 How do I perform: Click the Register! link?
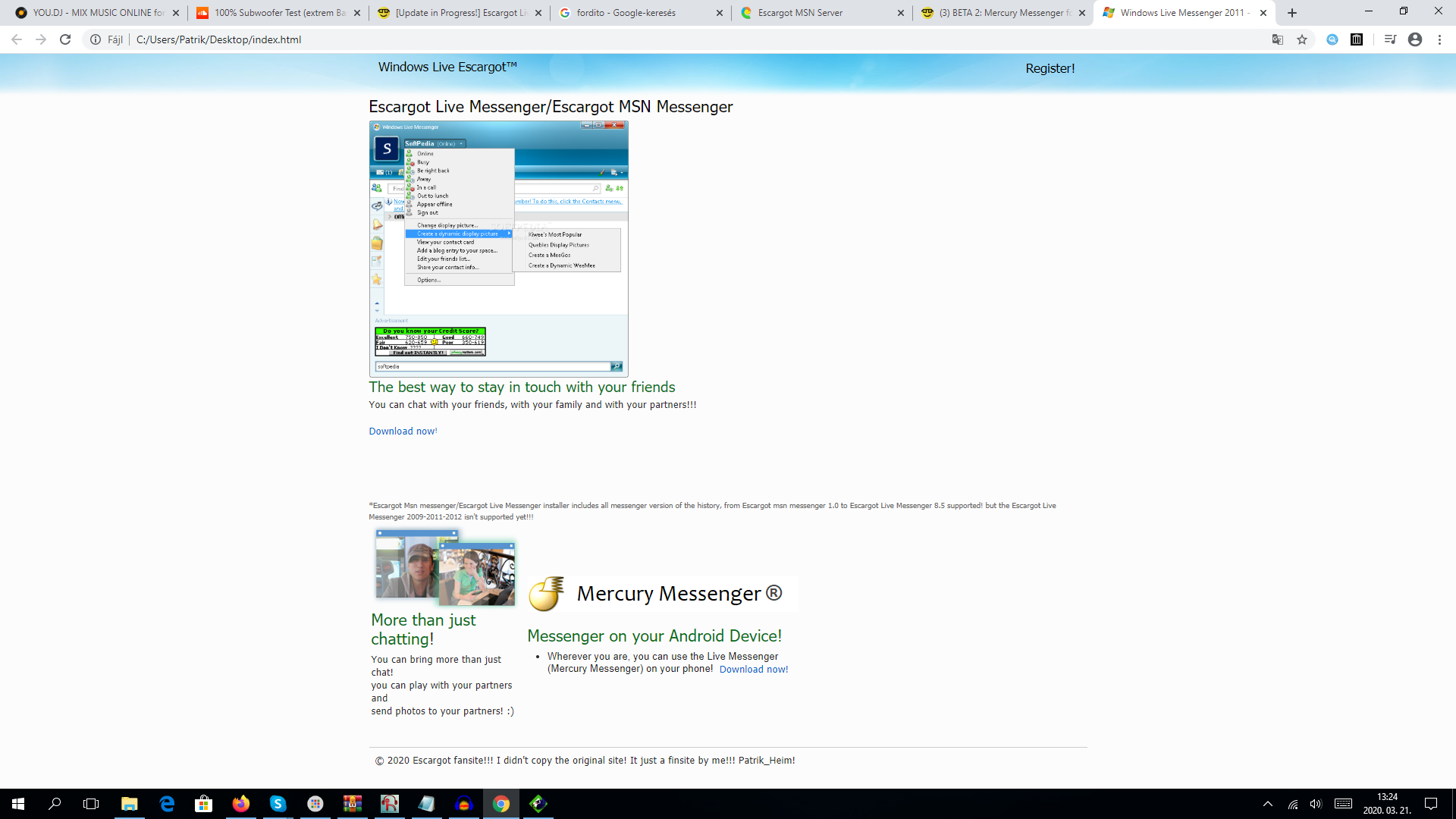pyautogui.click(x=1050, y=68)
